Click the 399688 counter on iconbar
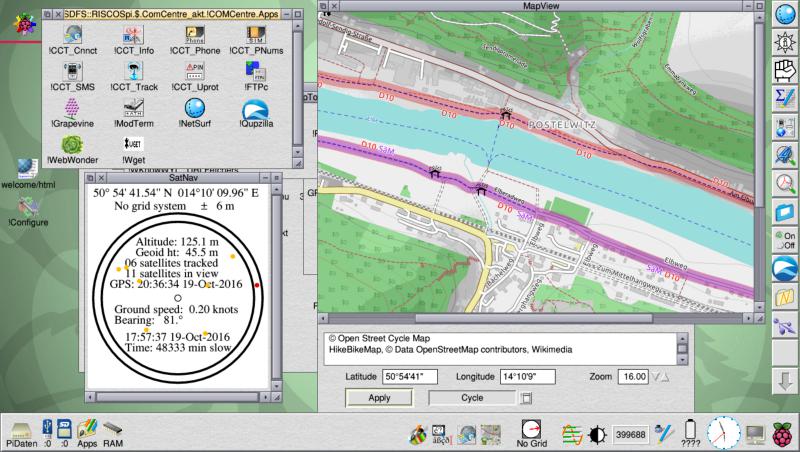This screenshot has height=452, width=800. [x=631, y=435]
